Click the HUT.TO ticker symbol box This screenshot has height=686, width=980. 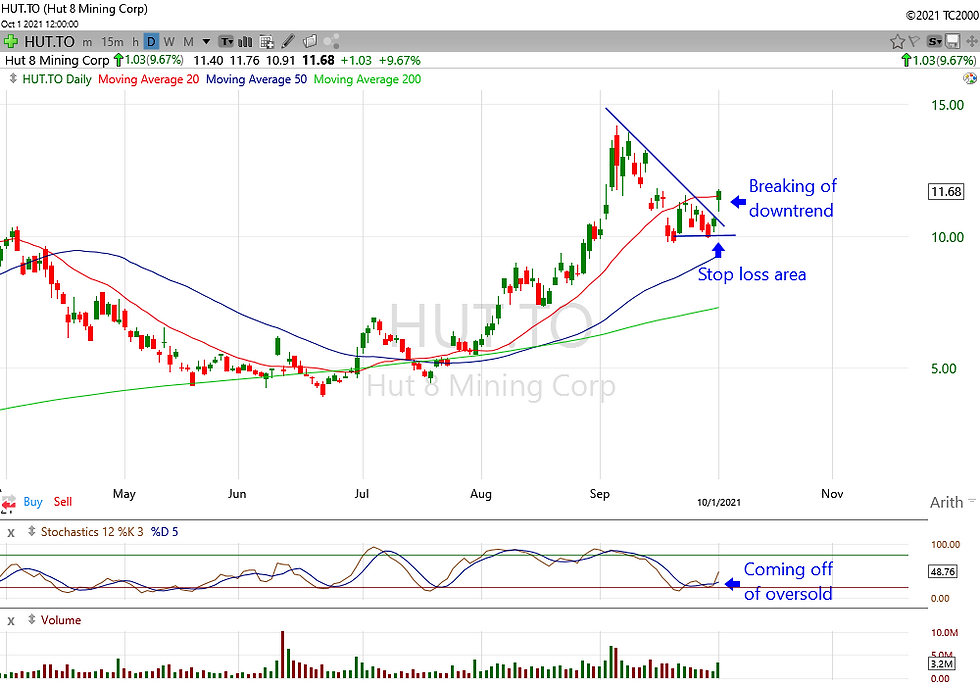point(49,42)
